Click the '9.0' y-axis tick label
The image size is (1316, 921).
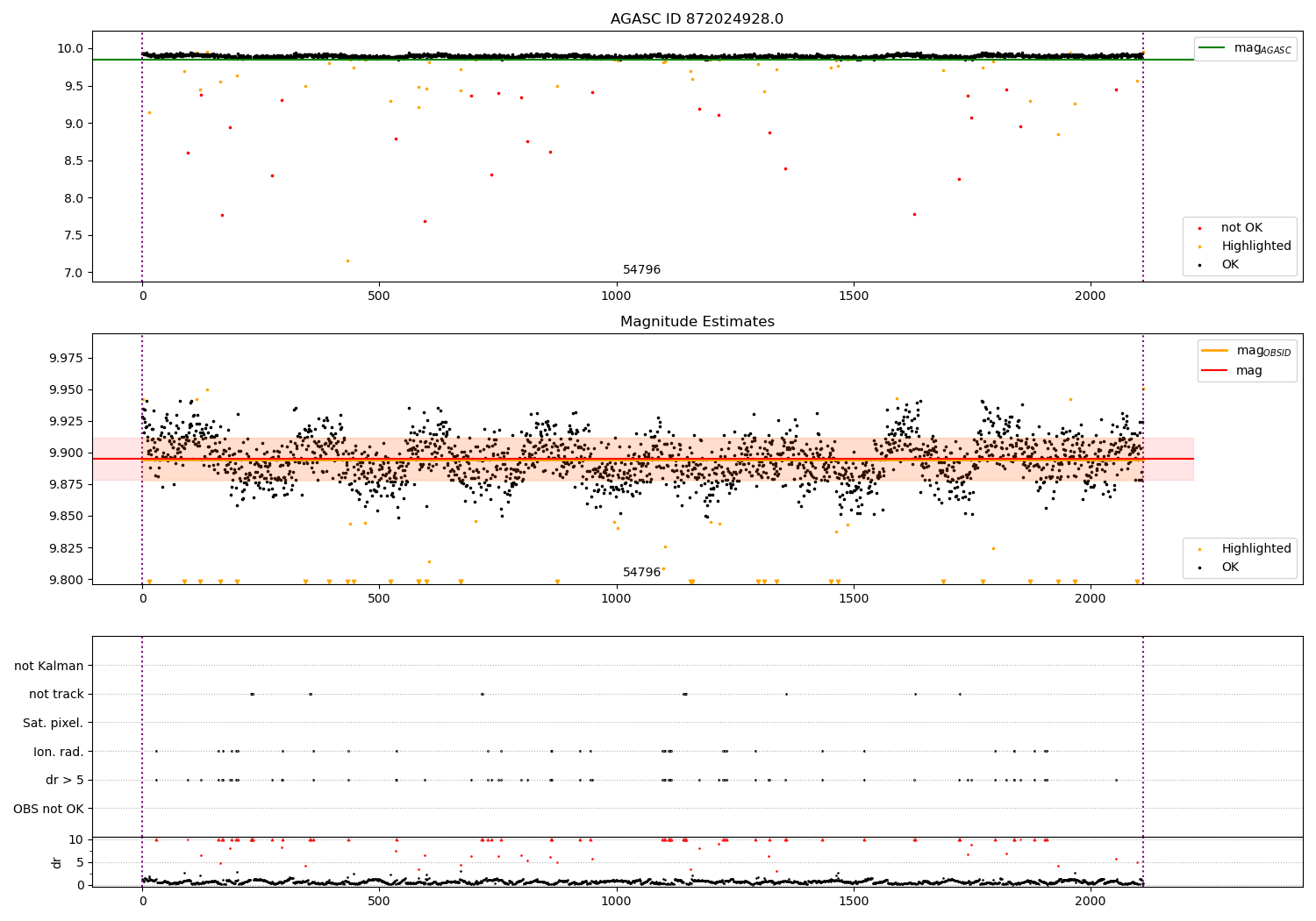point(75,124)
